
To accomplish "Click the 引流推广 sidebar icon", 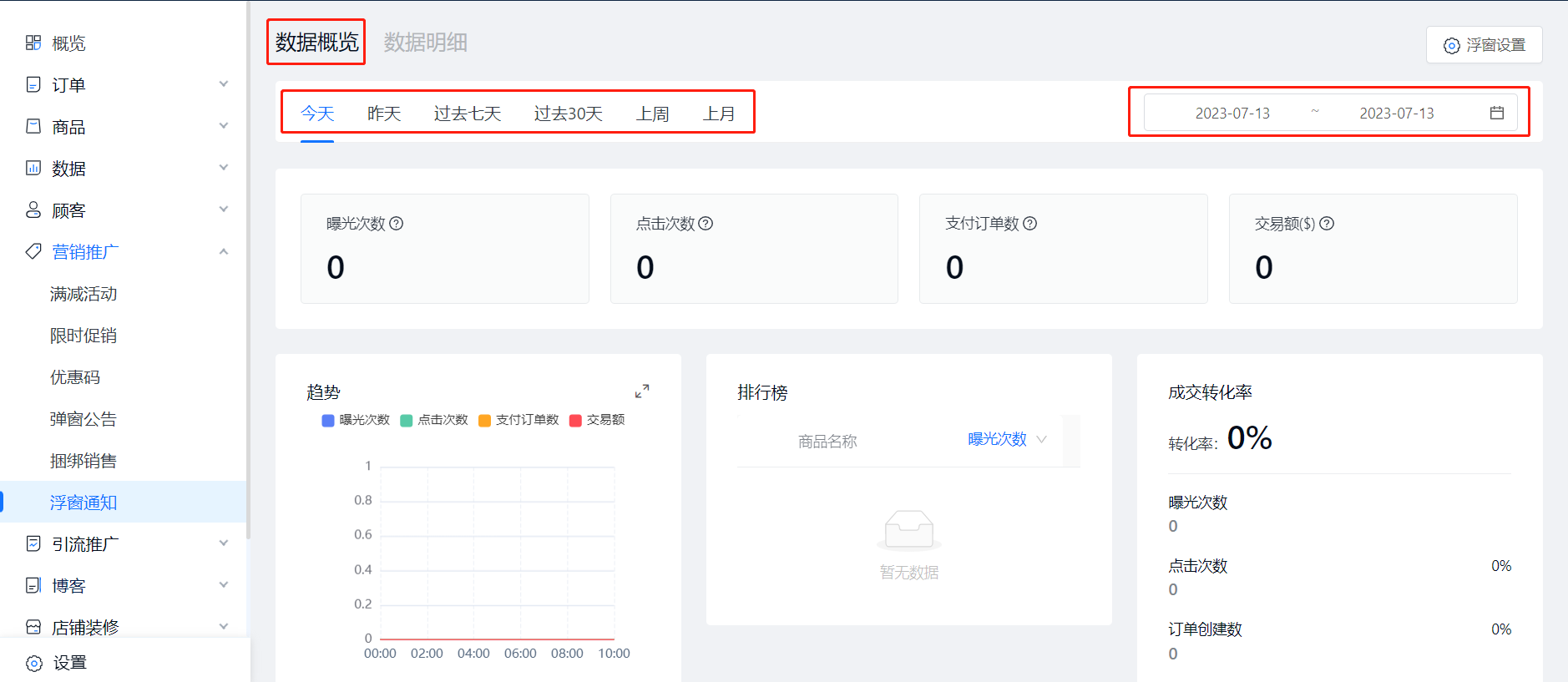I will tap(33, 543).
